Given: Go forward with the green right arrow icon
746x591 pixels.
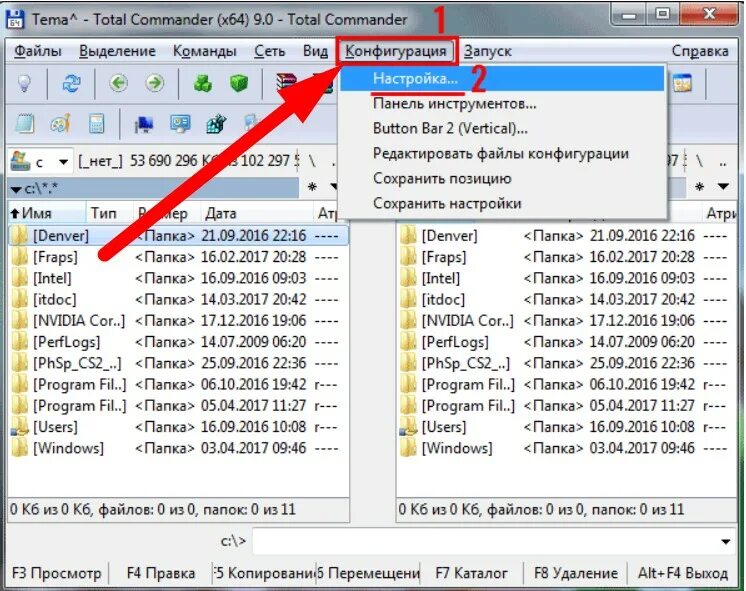Looking at the screenshot, I should [155, 84].
